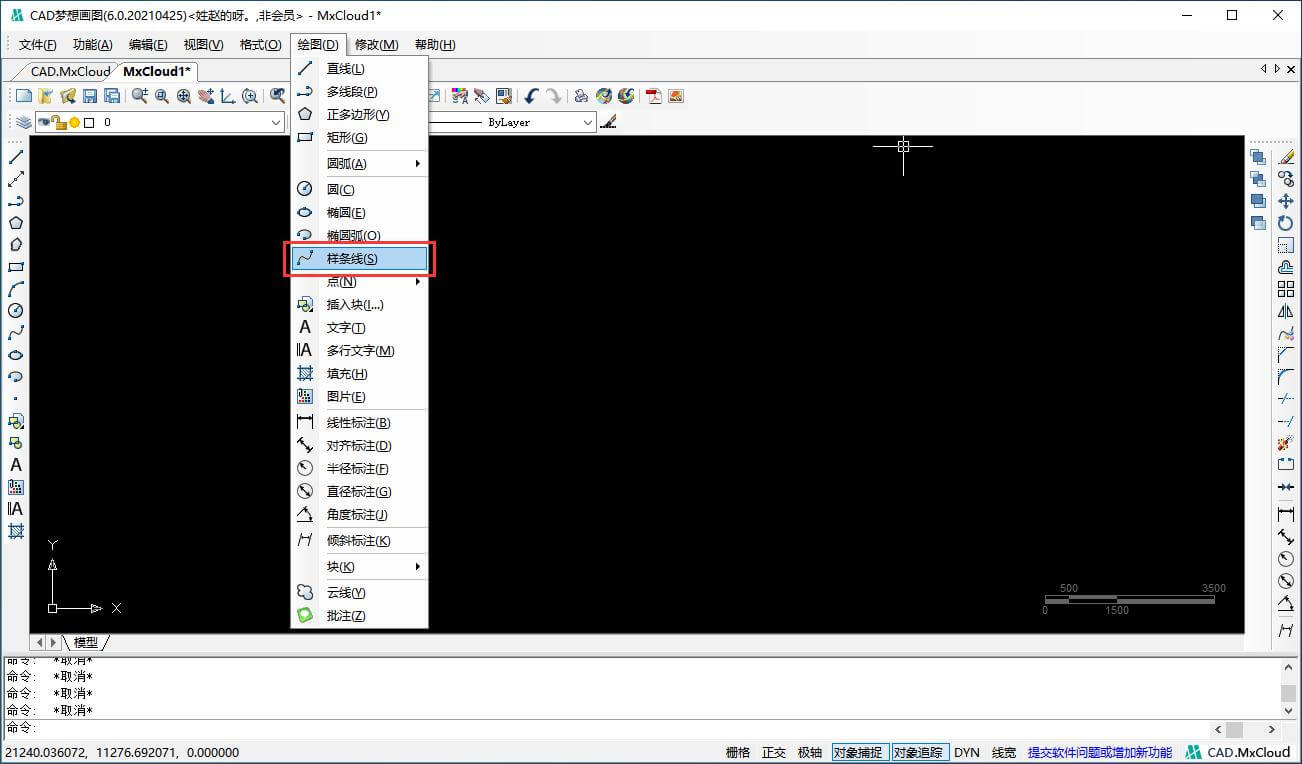The width and height of the screenshot is (1302, 764).
Task: Click the PDF export icon
Action: pyautogui.click(x=654, y=96)
